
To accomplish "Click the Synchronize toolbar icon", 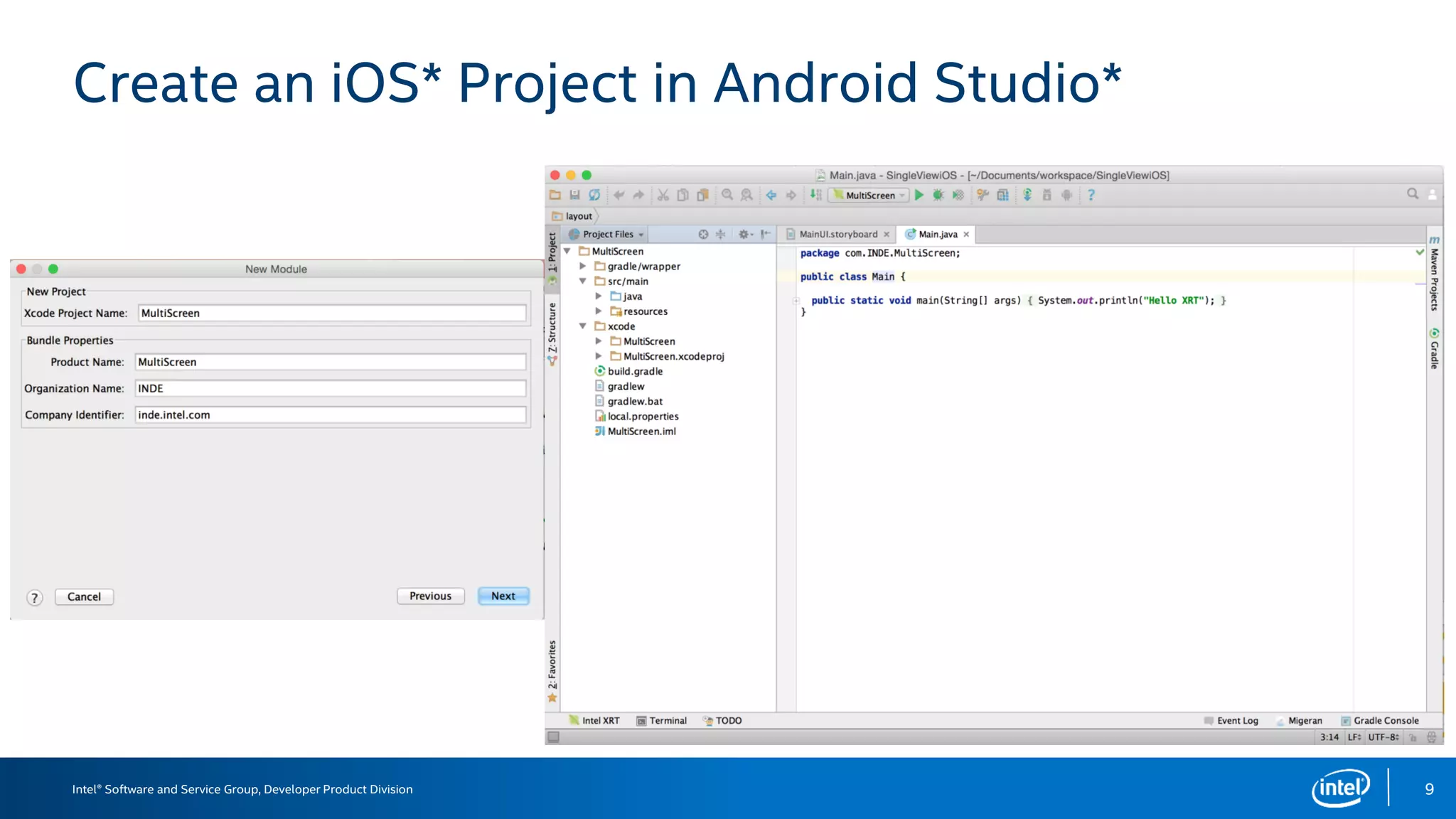I will (x=594, y=195).
